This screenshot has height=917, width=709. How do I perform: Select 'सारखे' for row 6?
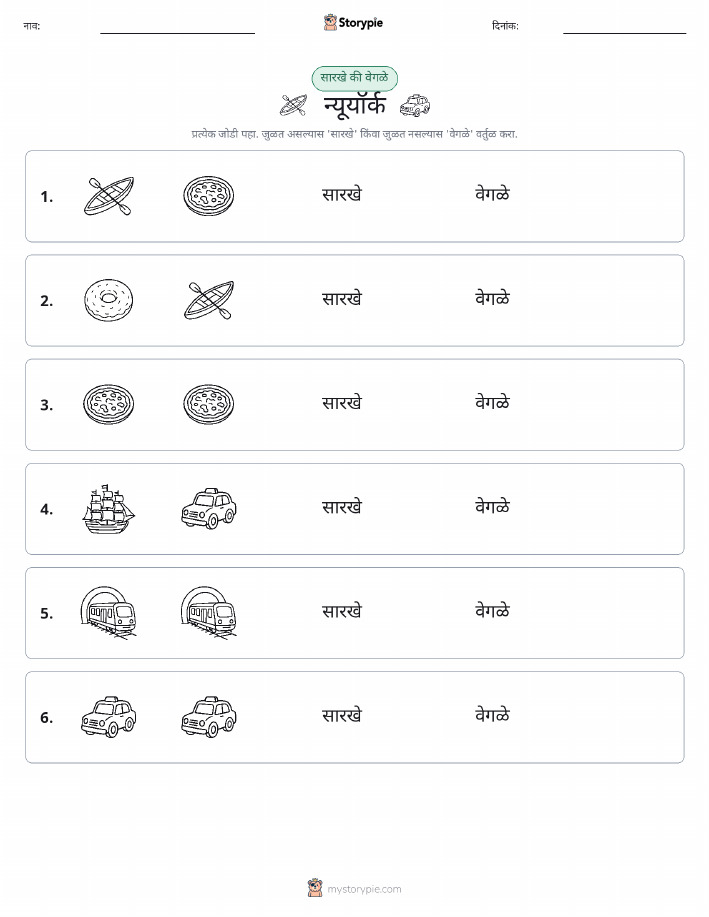pos(342,716)
